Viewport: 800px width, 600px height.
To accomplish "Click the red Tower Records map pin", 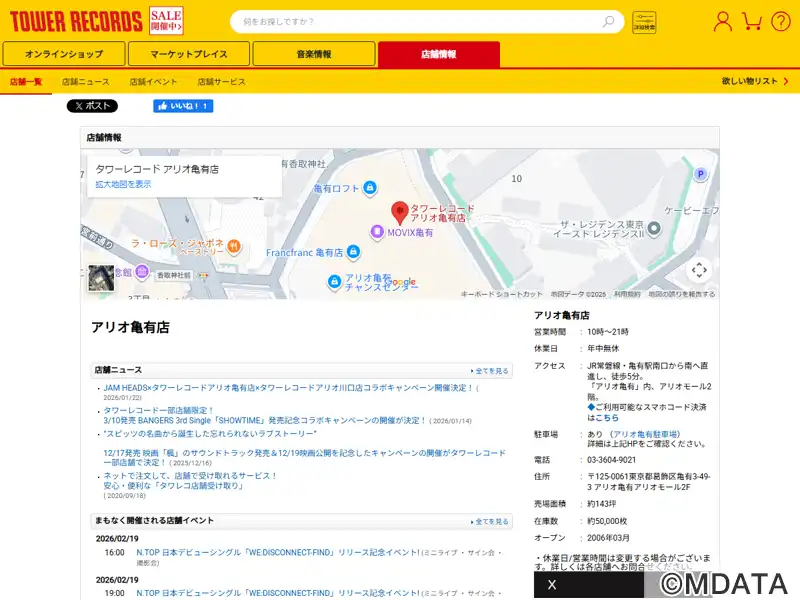I will click(x=399, y=212).
